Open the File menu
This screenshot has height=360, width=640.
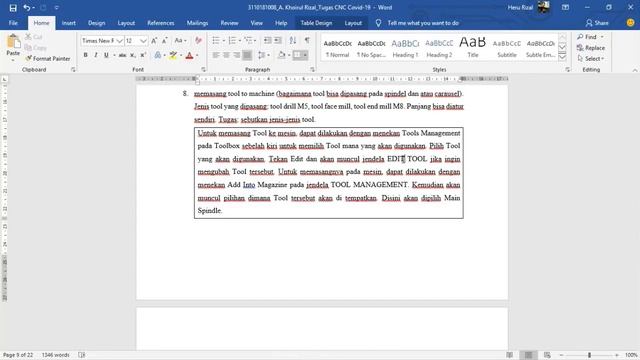[x=13, y=23]
